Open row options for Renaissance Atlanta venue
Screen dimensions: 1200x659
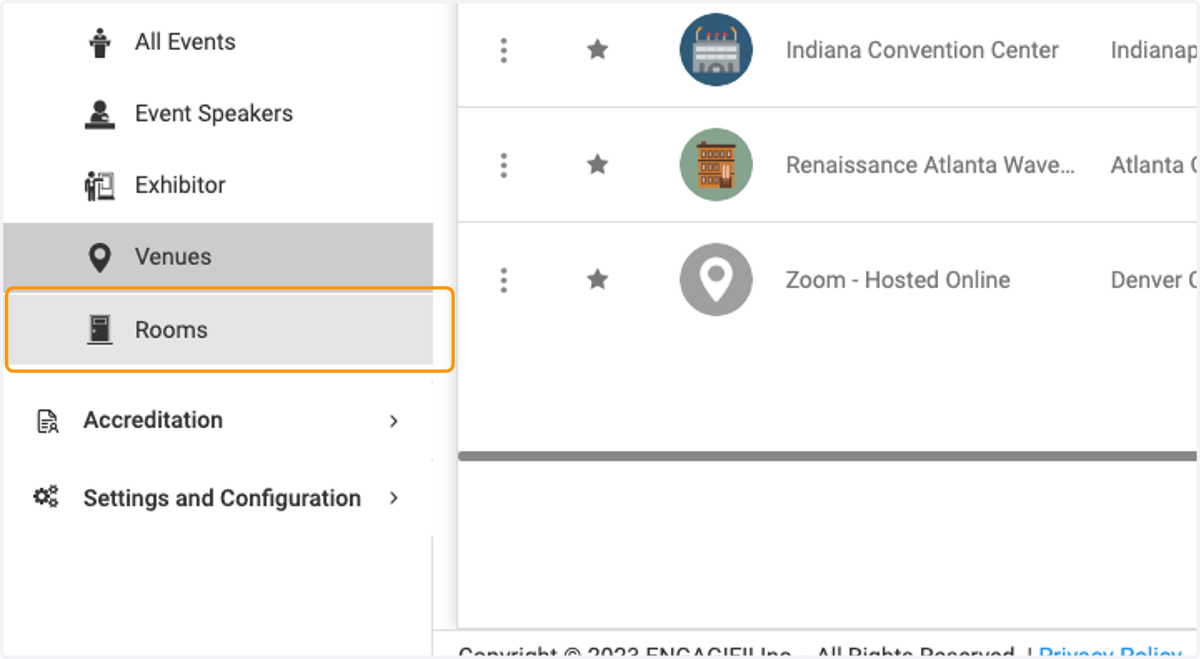coord(504,165)
